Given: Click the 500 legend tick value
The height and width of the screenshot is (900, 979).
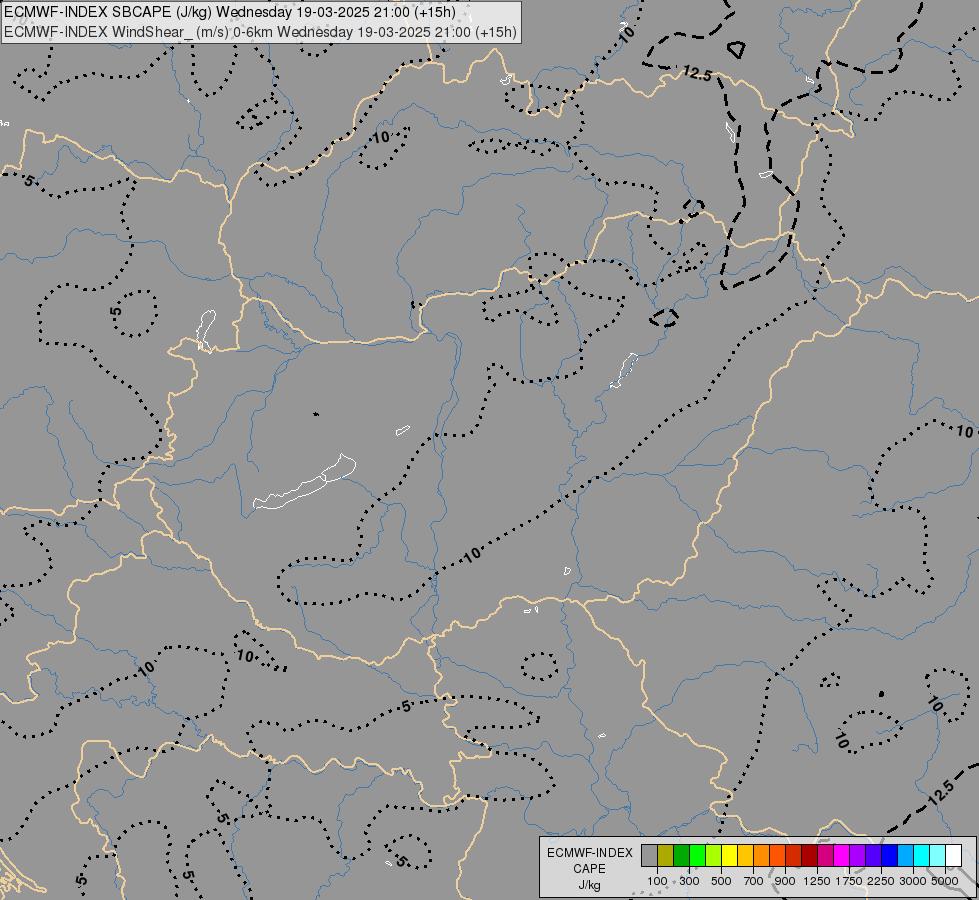Looking at the screenshot, I should click(721, 881).
